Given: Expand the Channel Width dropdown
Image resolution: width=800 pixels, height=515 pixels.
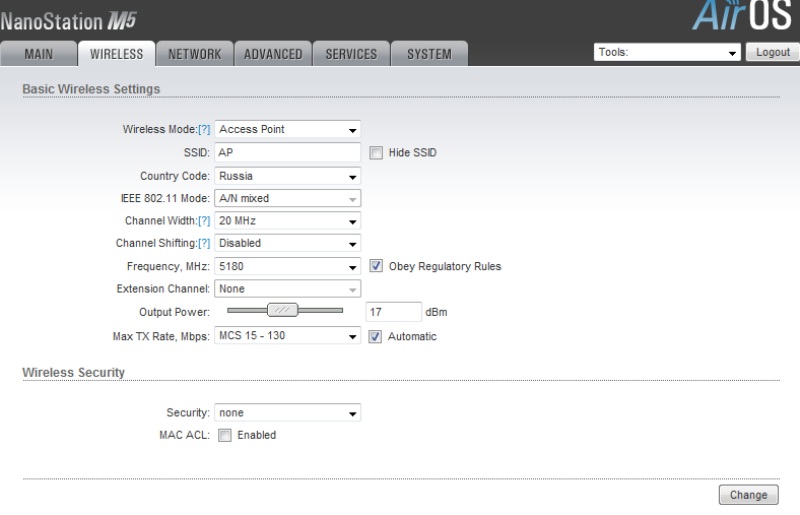Looking at the screenshot, I should (287, 221).
